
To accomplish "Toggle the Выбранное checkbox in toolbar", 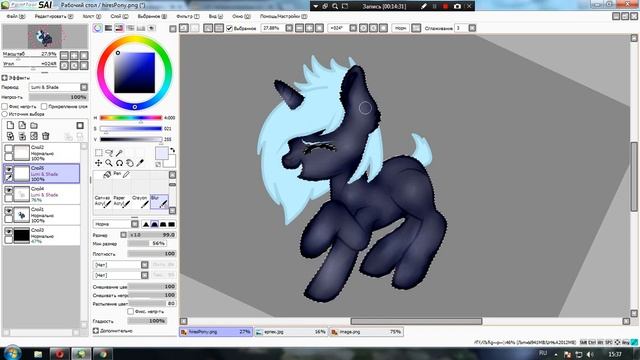I will pyautogui.click(x=229, y=28).
